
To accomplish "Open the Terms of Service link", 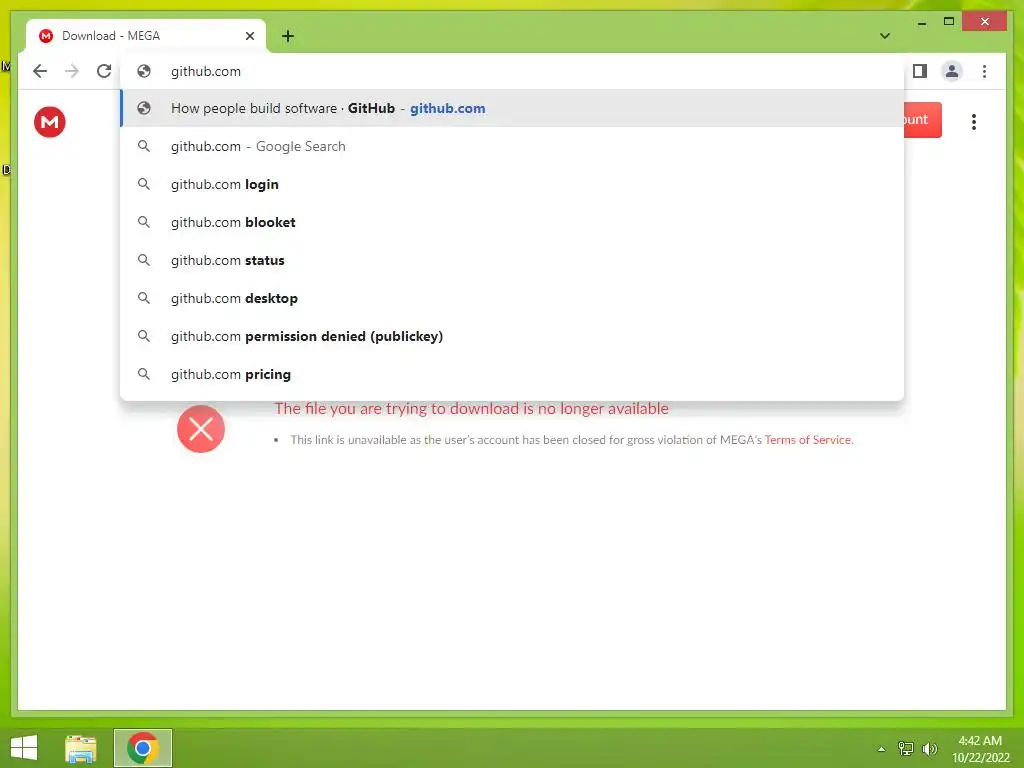I will (808, 440).
